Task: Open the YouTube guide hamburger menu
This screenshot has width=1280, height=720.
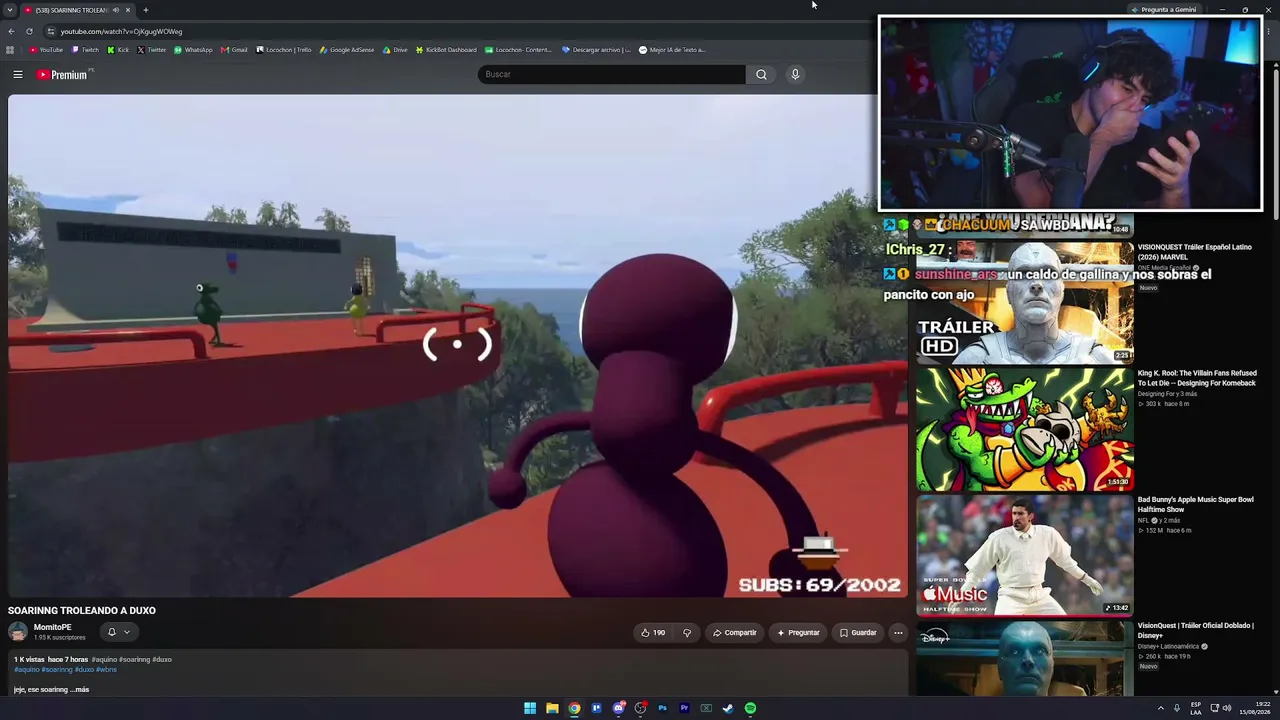Action: coord(18,74)
